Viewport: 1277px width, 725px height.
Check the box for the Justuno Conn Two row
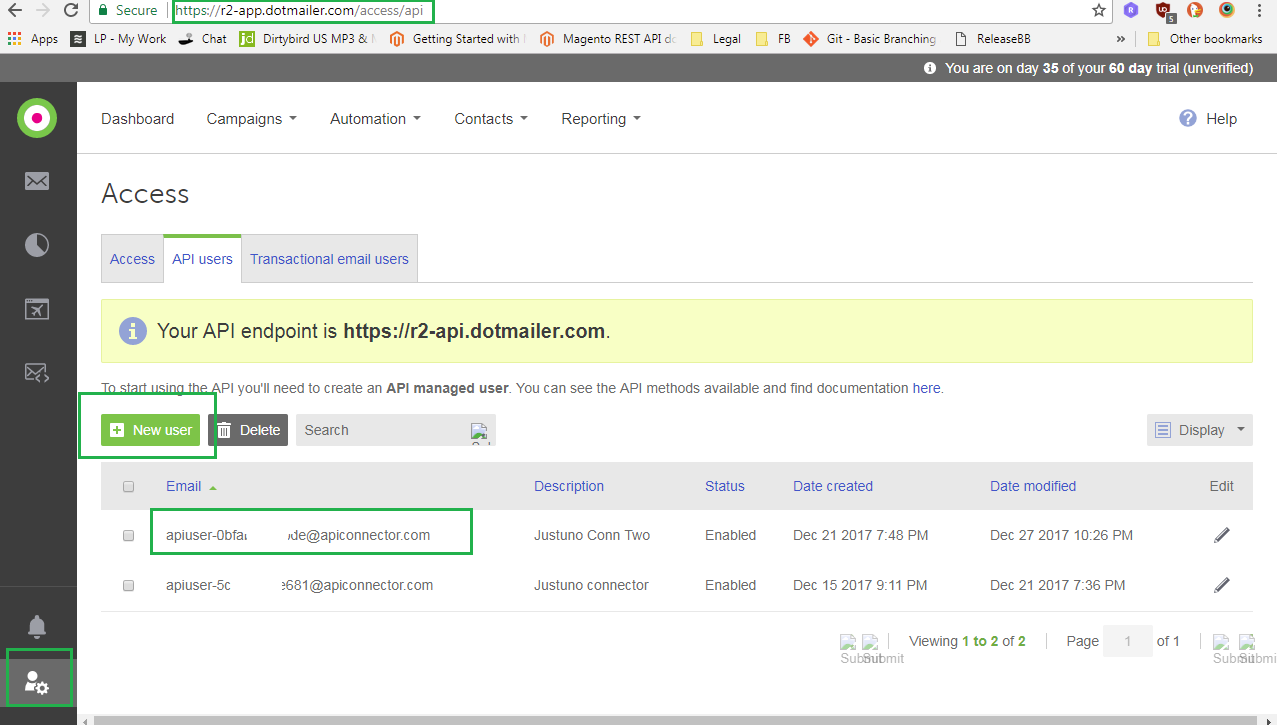(128, 535)
